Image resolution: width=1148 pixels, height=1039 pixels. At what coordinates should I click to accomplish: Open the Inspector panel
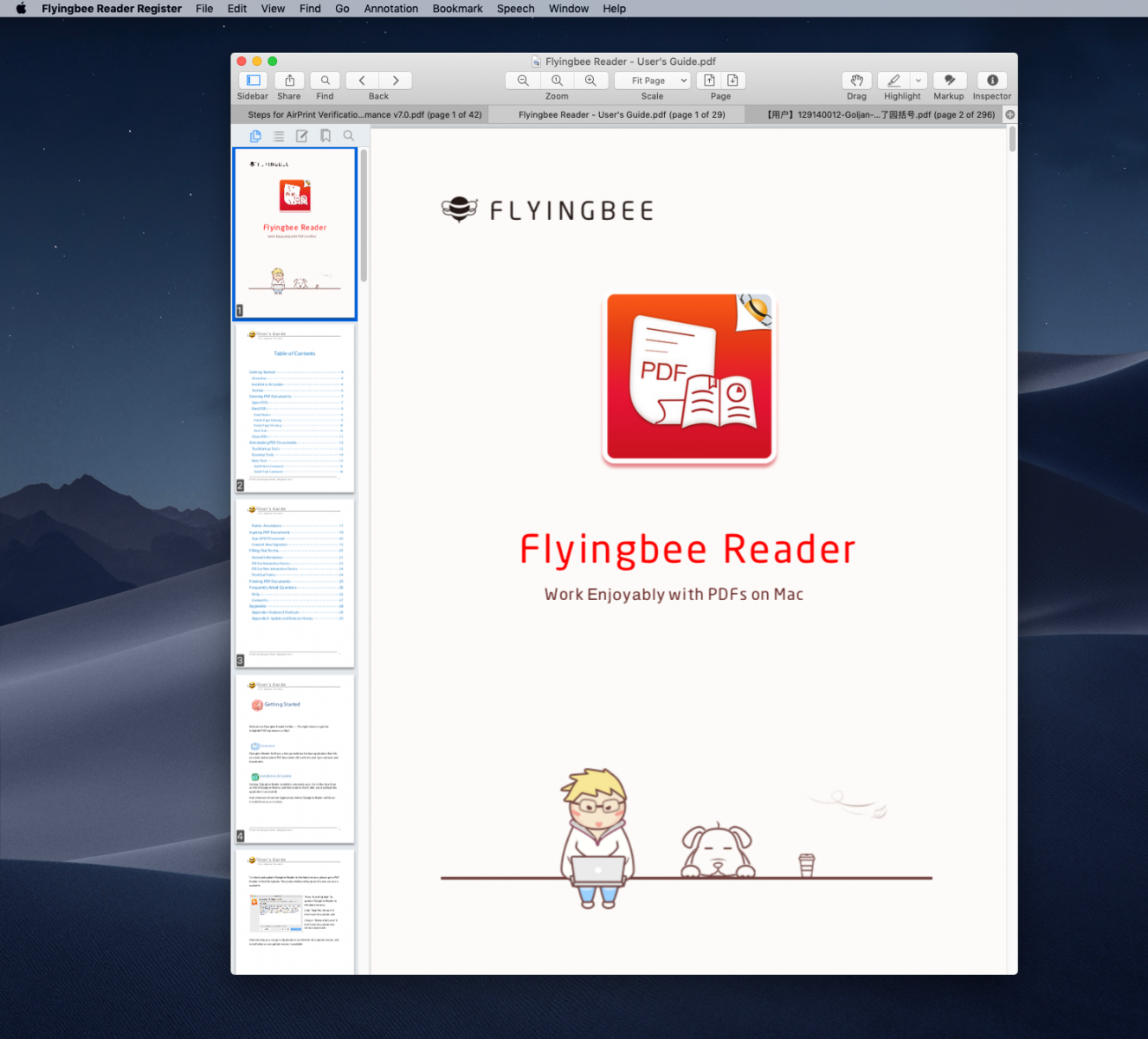tap(992, 81)
